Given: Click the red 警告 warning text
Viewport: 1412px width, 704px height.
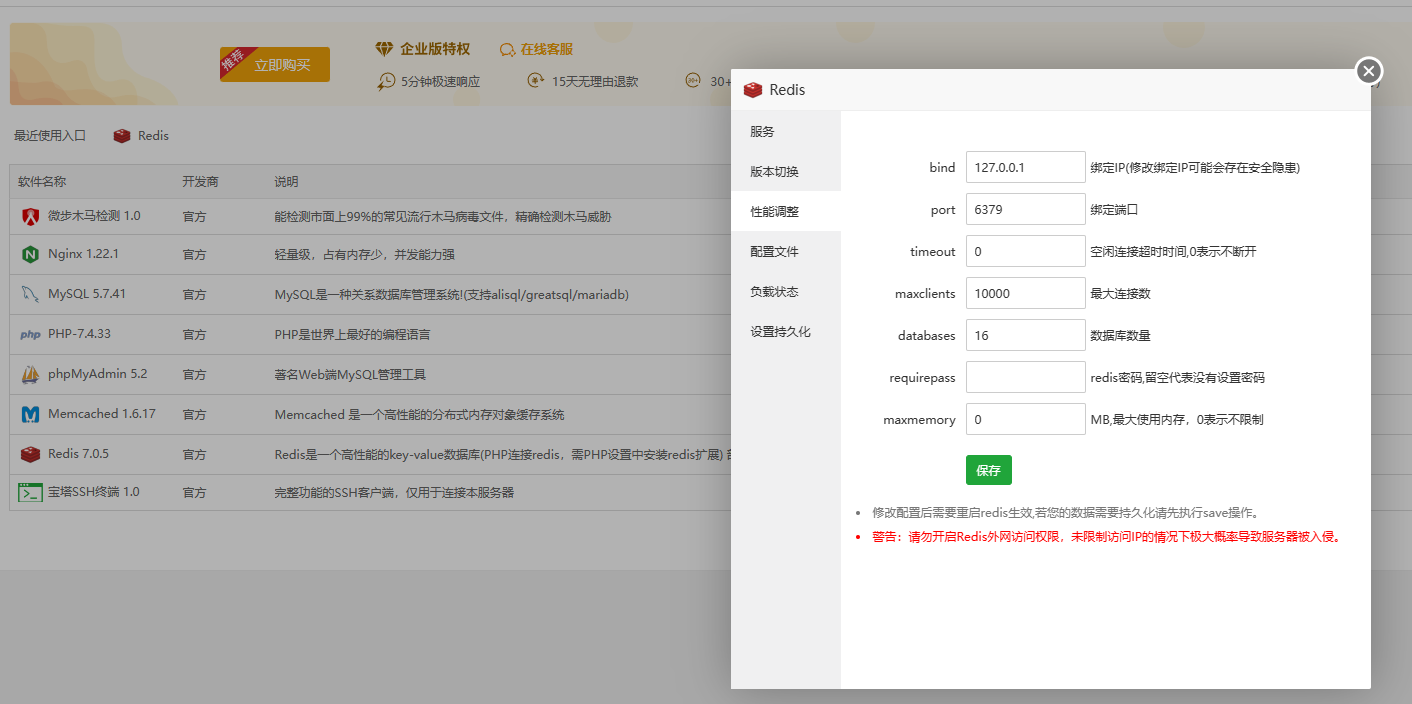Looking at the screenshot, I should [x=1105, y=537].
